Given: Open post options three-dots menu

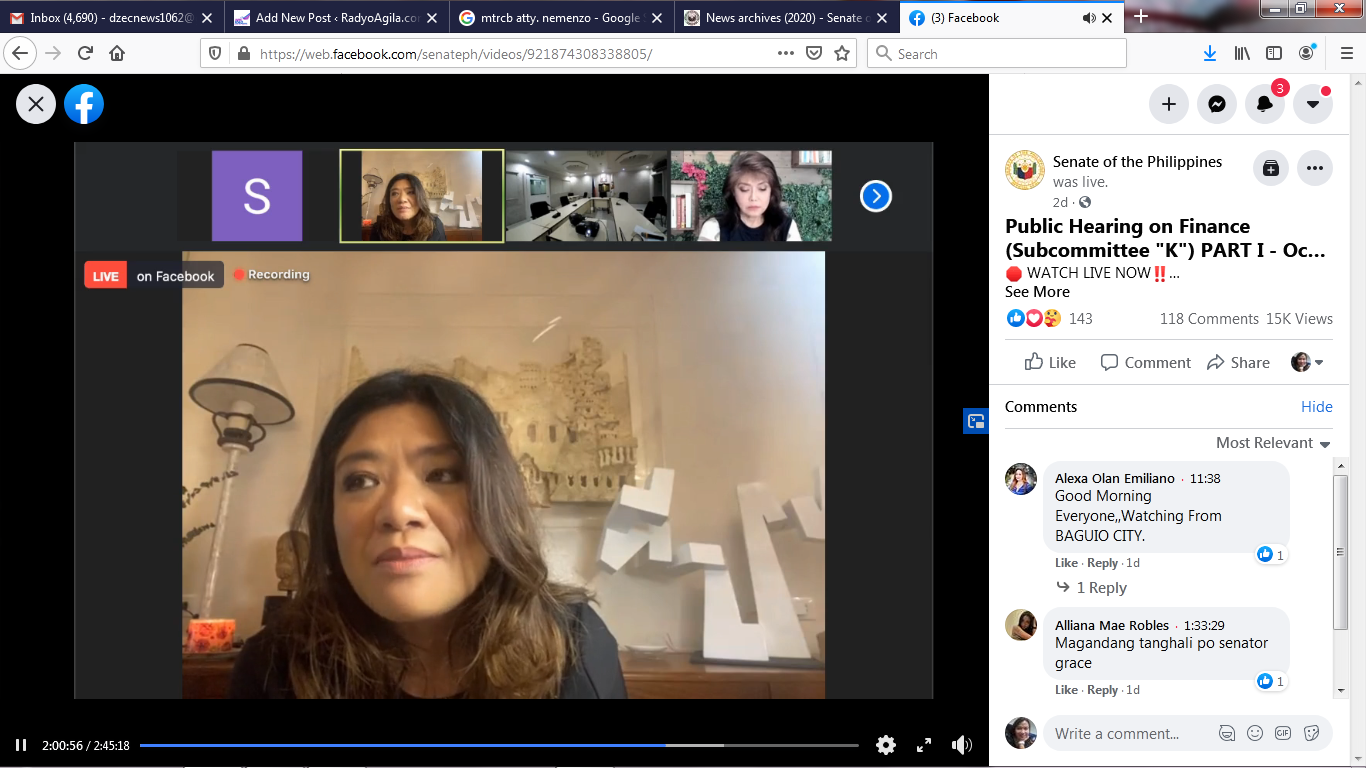Looking at the screenshot, I should pyautogui.click(x=1315, y=169).
